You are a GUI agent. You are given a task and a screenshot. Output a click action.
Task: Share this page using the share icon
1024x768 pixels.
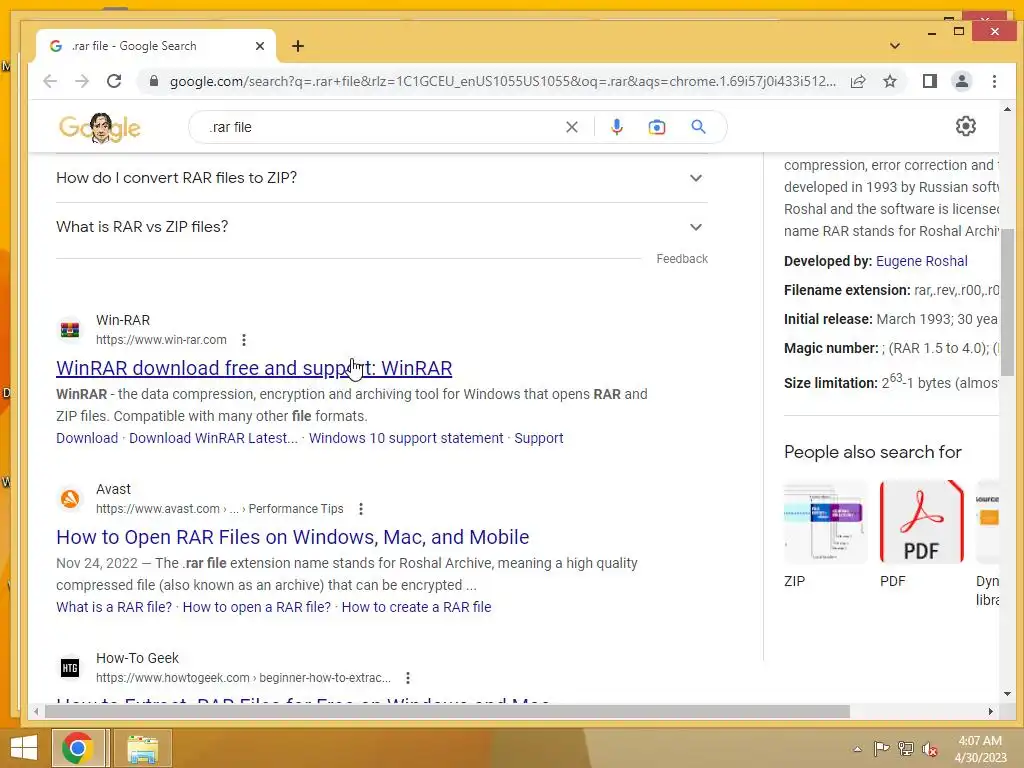coord(858,81)
